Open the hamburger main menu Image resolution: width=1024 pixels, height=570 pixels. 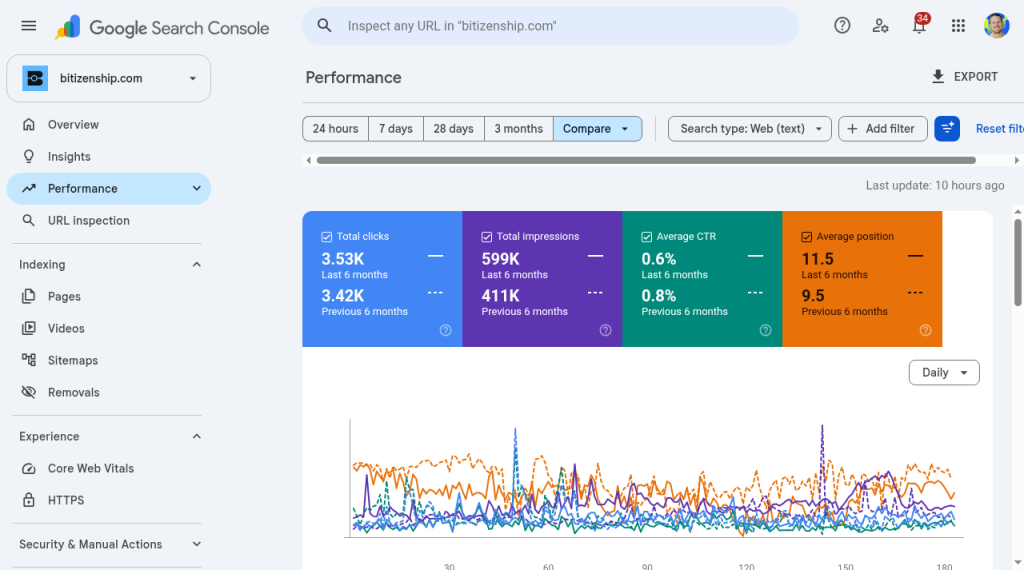(29, 26)
